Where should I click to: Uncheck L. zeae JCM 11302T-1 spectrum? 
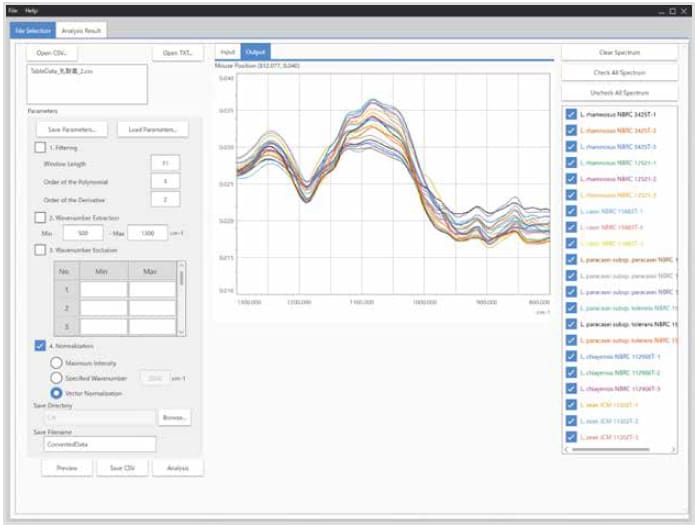click(x=571, y=404)
